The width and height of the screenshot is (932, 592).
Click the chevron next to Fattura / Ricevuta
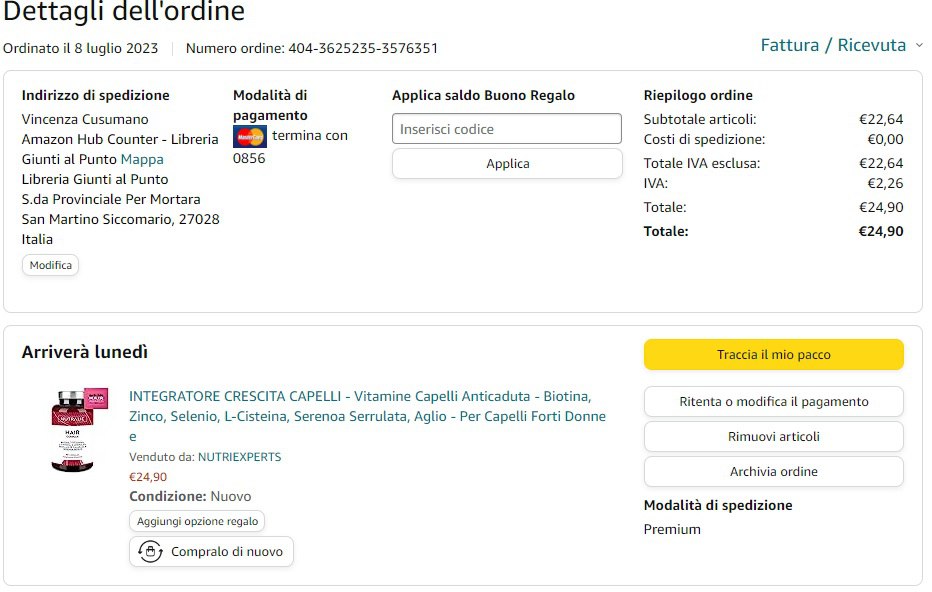point(919,46)
